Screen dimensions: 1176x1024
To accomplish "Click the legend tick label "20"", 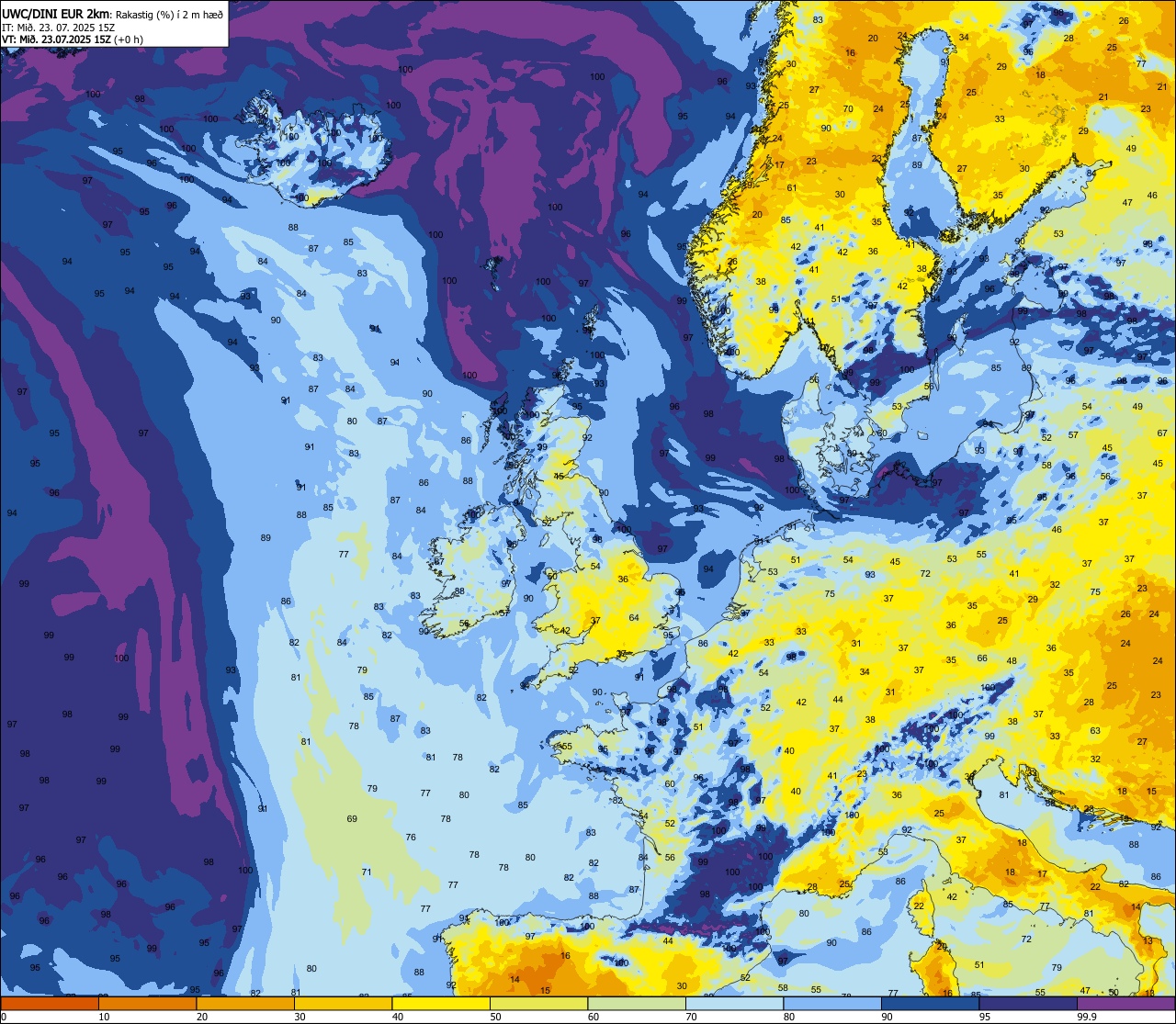I will click(201, 1017).
